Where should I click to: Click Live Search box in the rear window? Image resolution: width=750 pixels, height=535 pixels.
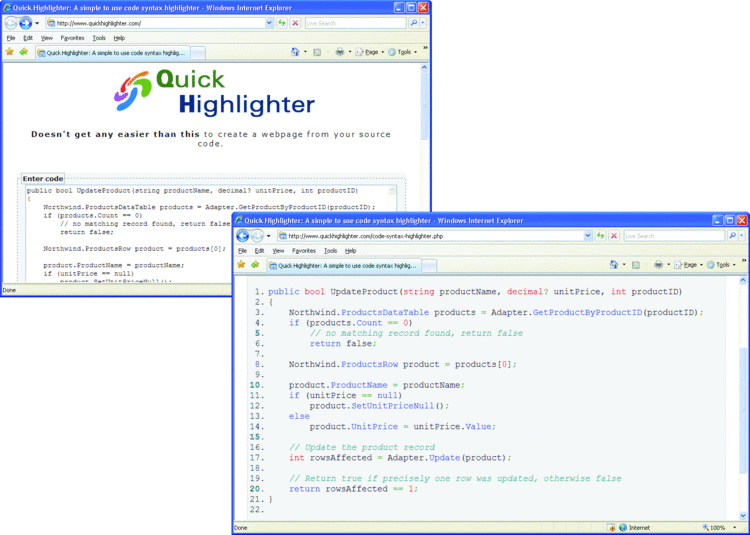coord(355,23)
